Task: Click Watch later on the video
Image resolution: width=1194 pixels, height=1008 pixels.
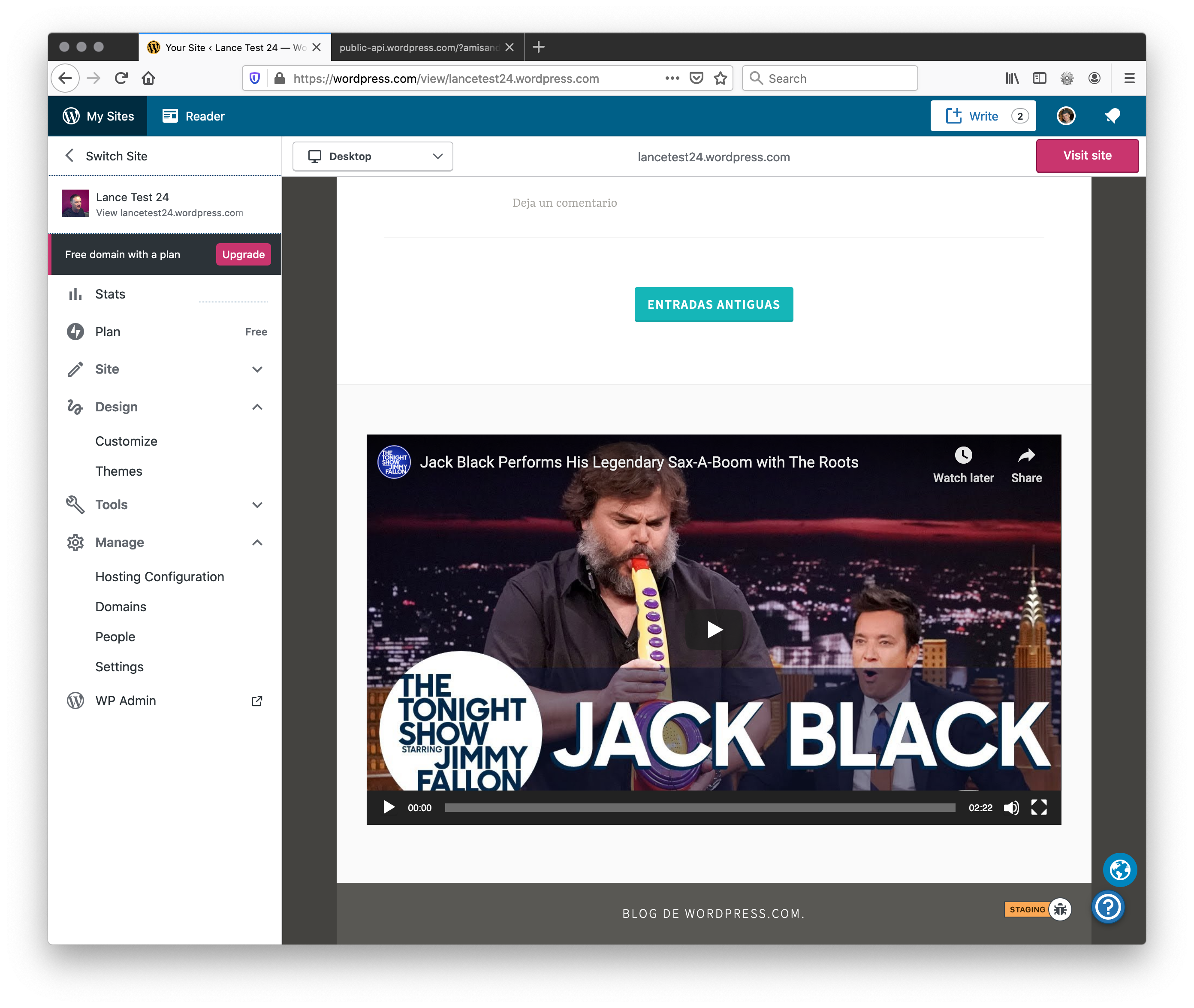Action: point(963,466)
